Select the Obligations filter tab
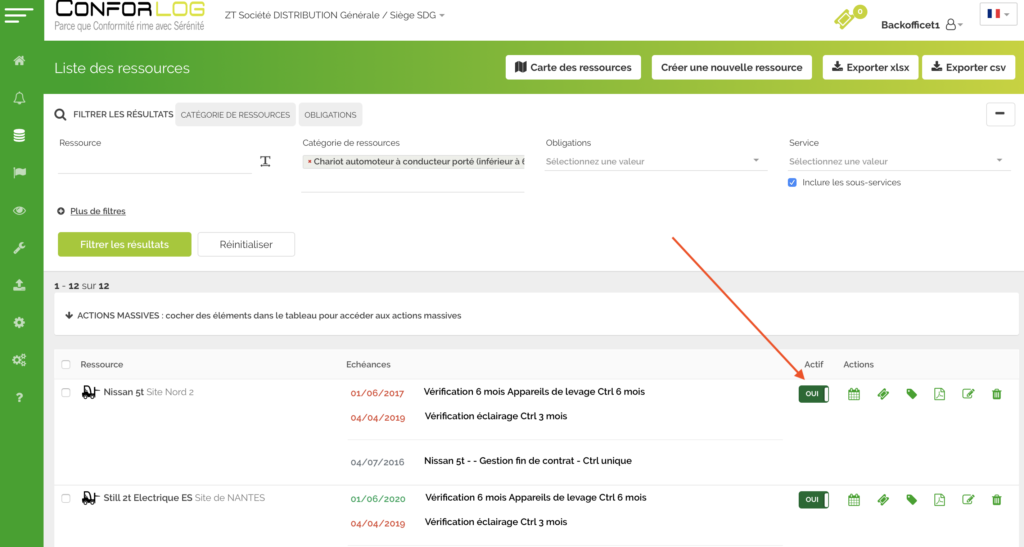 pos(330,115)
